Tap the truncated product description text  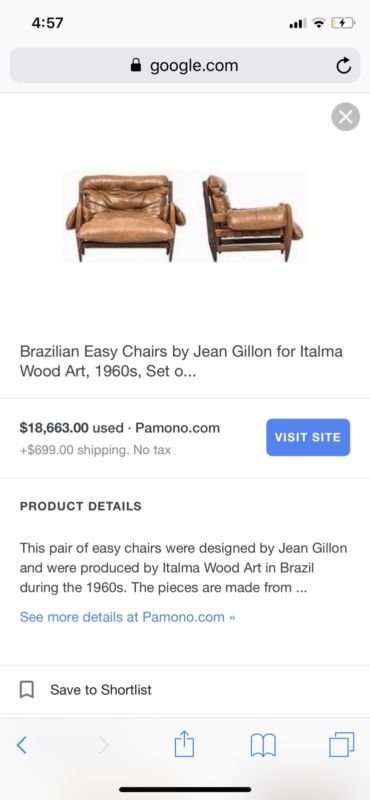pyautogui.click(x=183, y=568)
